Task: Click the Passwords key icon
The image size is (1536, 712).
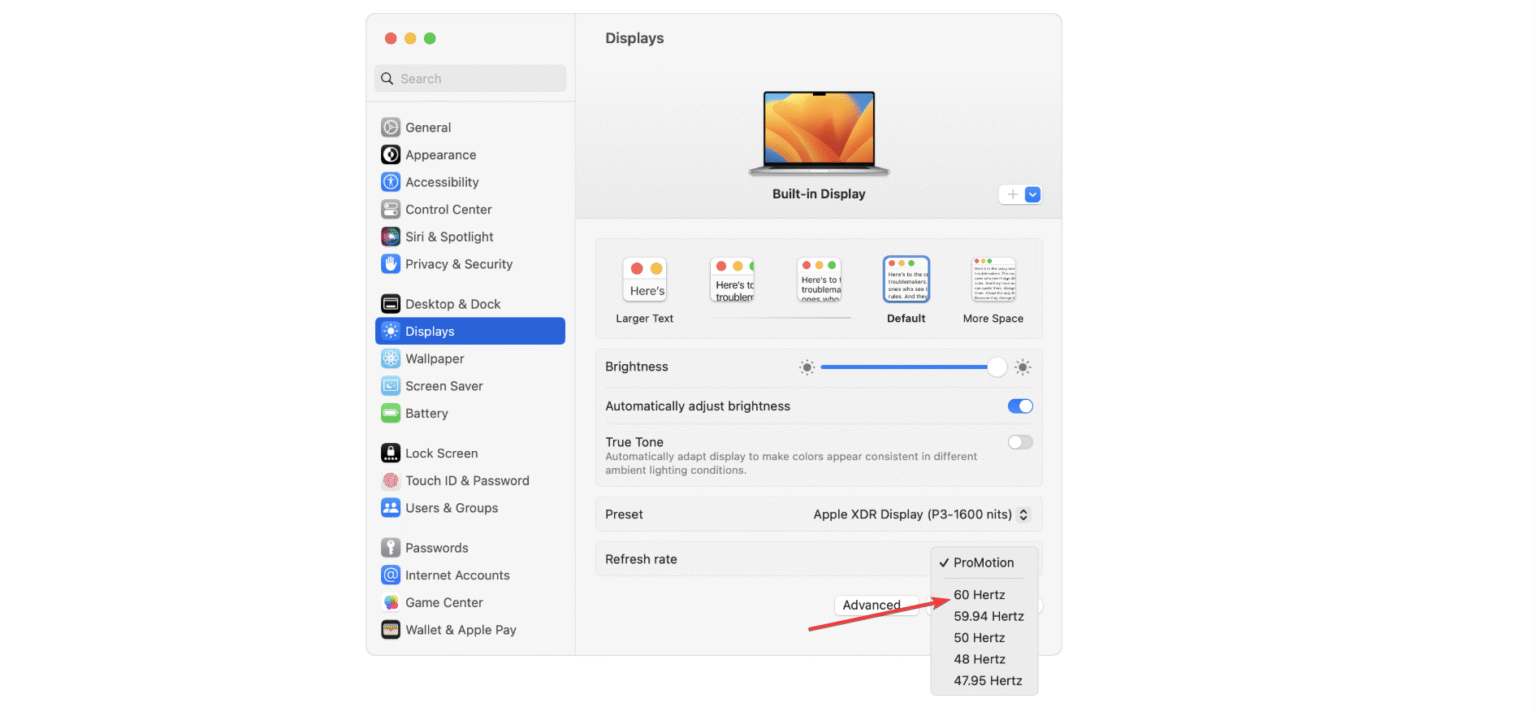Action: coord(390,548)
